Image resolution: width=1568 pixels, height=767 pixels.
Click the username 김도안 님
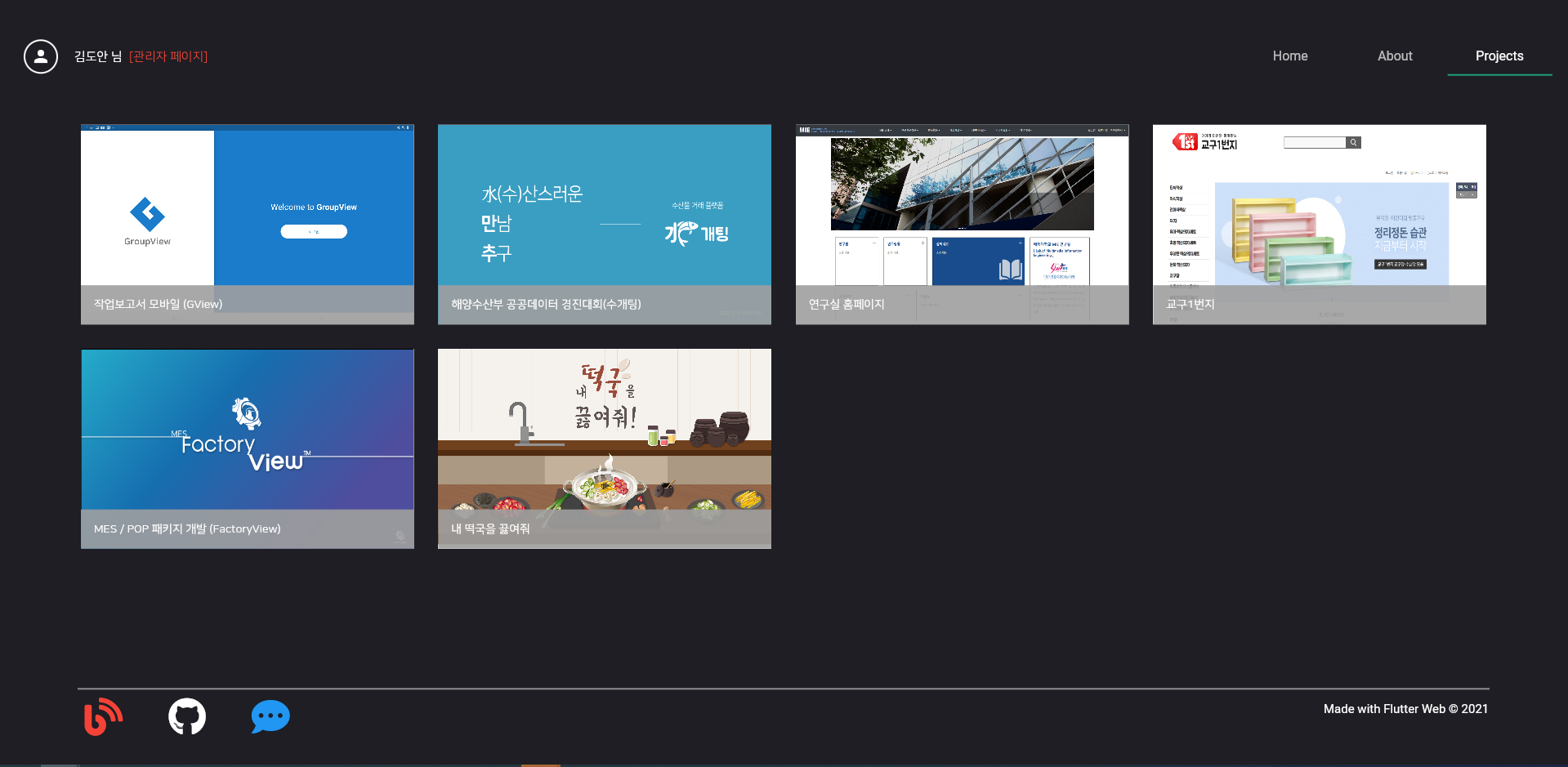coord(92,56)
